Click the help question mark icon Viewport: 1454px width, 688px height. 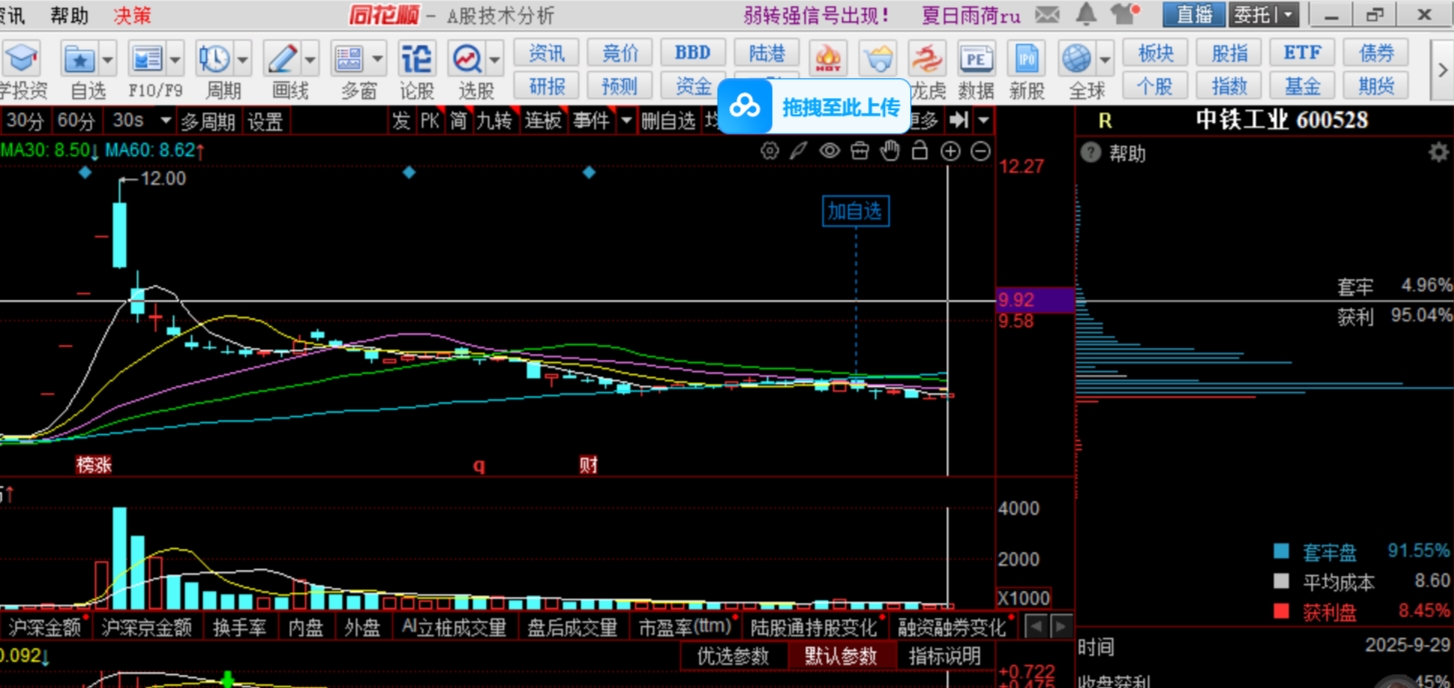coord(1091,153)
